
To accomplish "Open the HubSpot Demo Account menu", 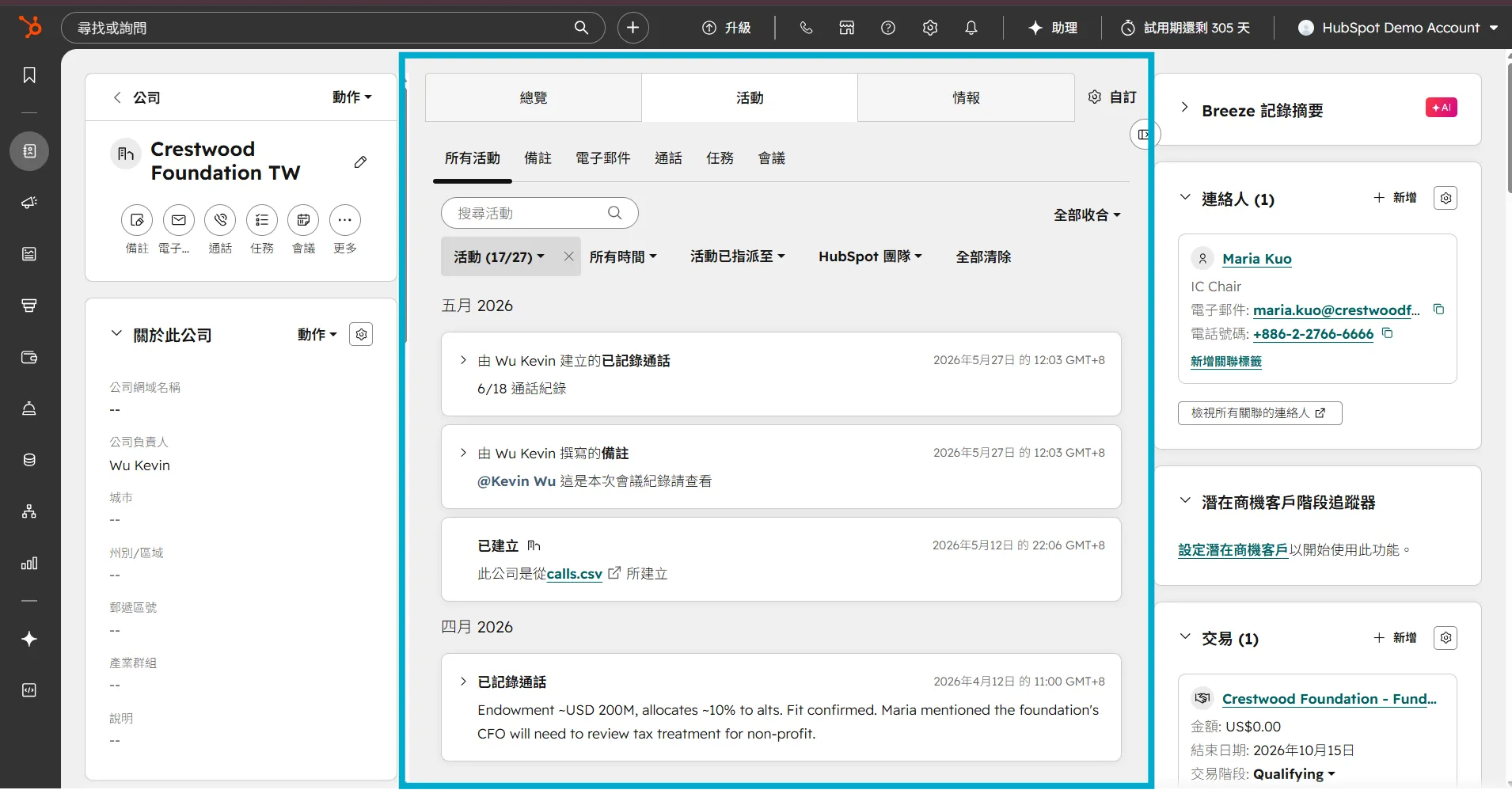I will (1398, 28).
